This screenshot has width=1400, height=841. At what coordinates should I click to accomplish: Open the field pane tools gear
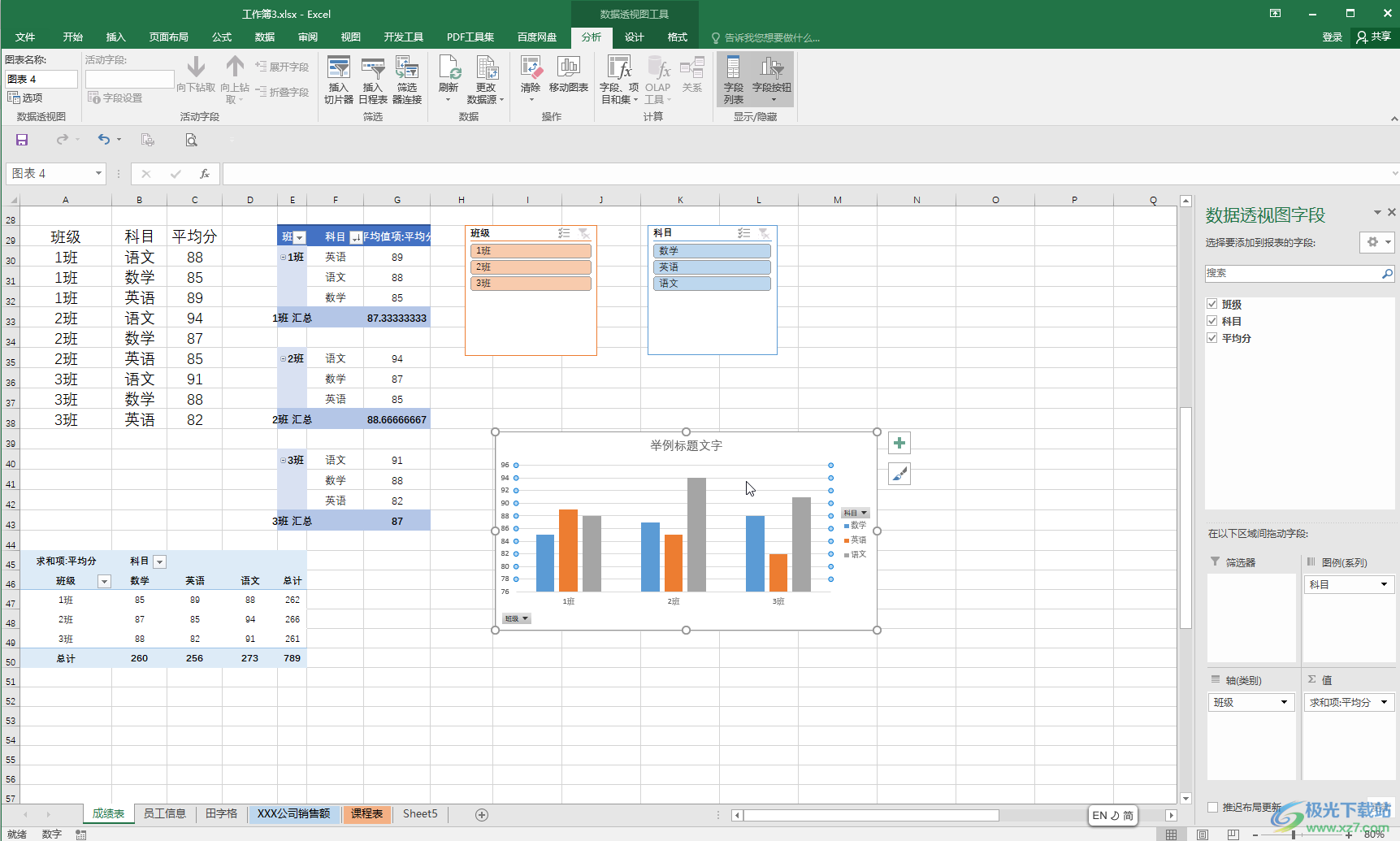1377,242
